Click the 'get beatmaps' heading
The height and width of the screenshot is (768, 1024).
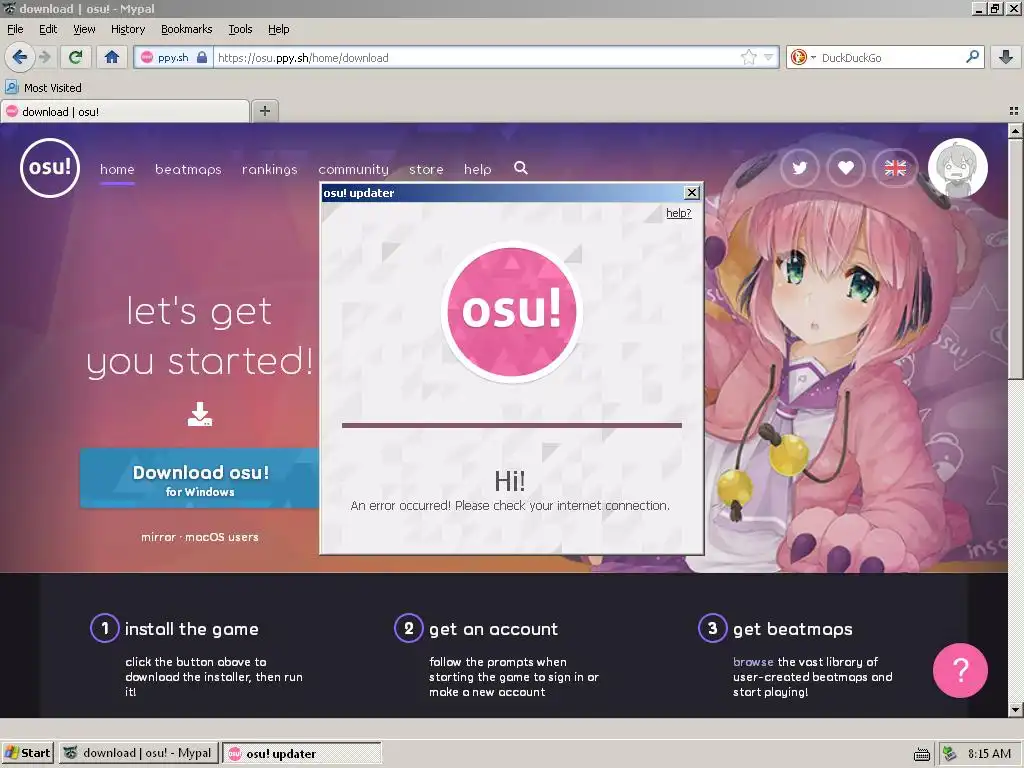(x=792, y=629)
